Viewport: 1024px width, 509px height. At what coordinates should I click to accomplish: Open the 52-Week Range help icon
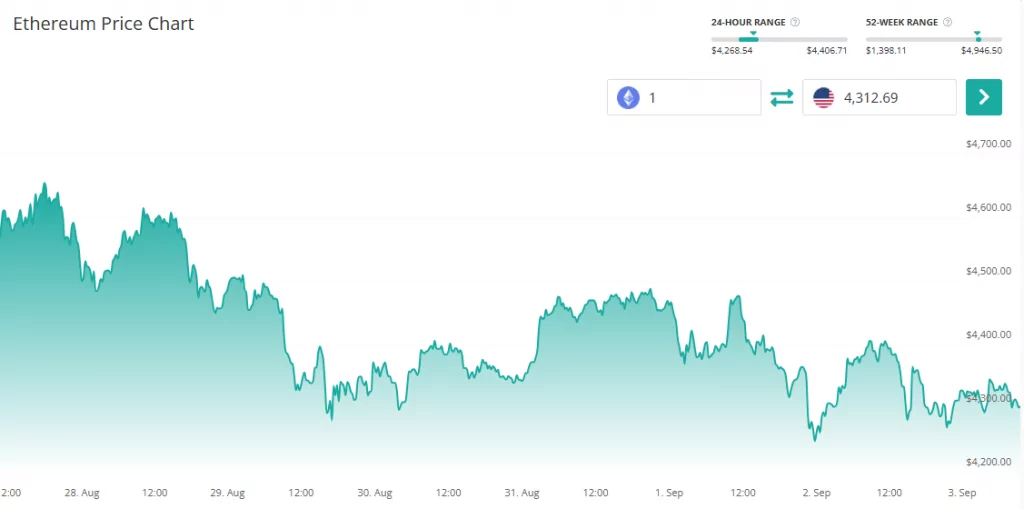point(947,22)
